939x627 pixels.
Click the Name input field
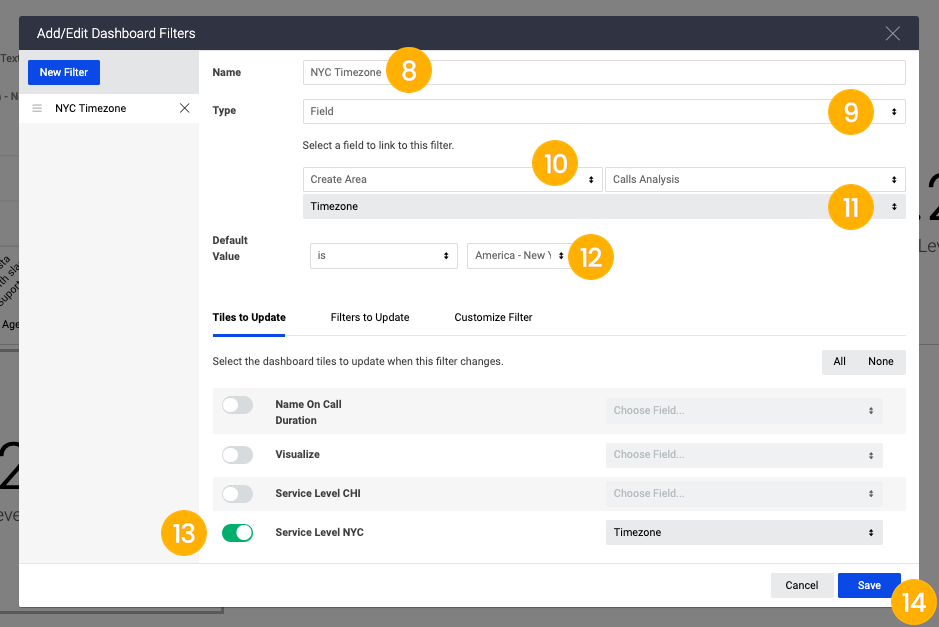coord(604,72)
